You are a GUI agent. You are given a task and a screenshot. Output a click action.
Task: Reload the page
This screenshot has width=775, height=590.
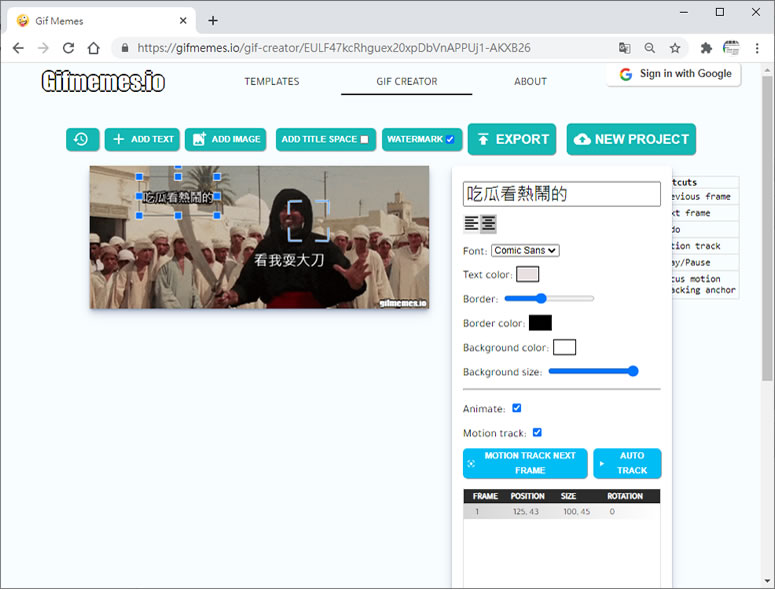[68, 48]
